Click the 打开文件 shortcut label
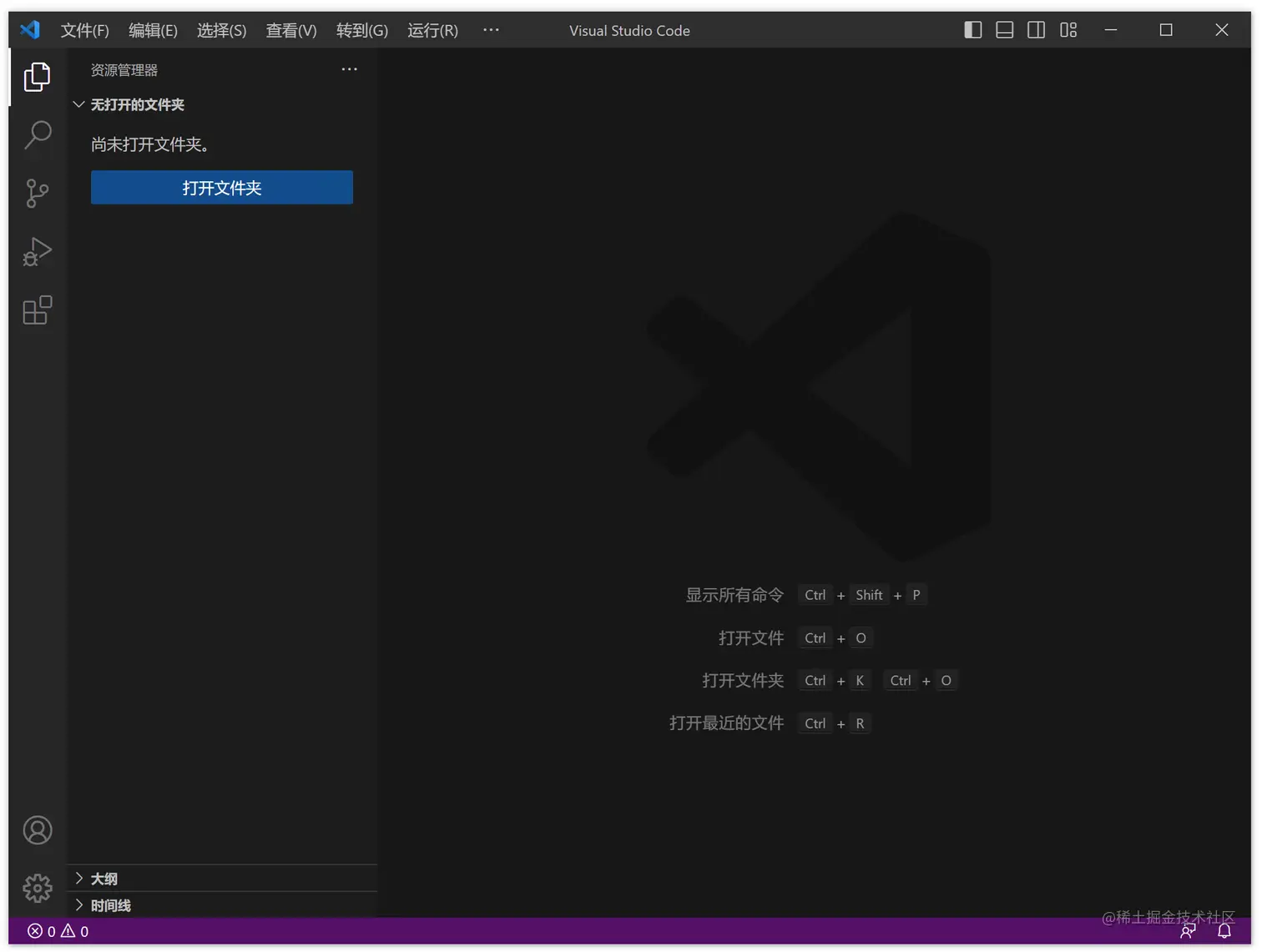This screenshot has height=952, width=1262. (x=751, y=637)
